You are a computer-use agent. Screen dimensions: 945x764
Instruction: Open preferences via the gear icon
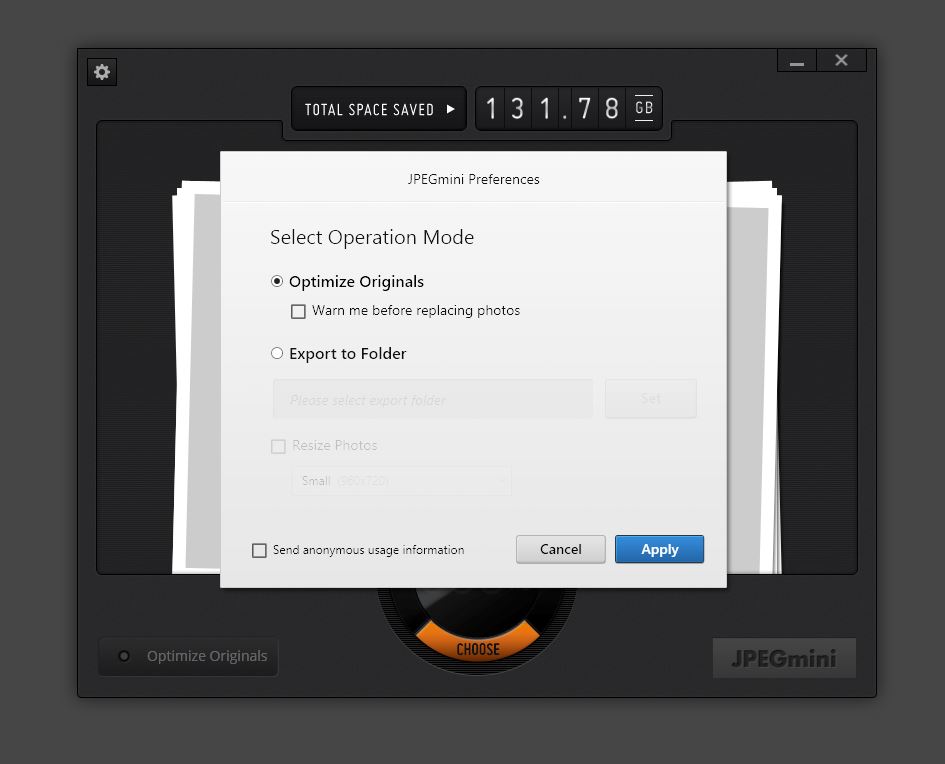click(x=102, y=72)
